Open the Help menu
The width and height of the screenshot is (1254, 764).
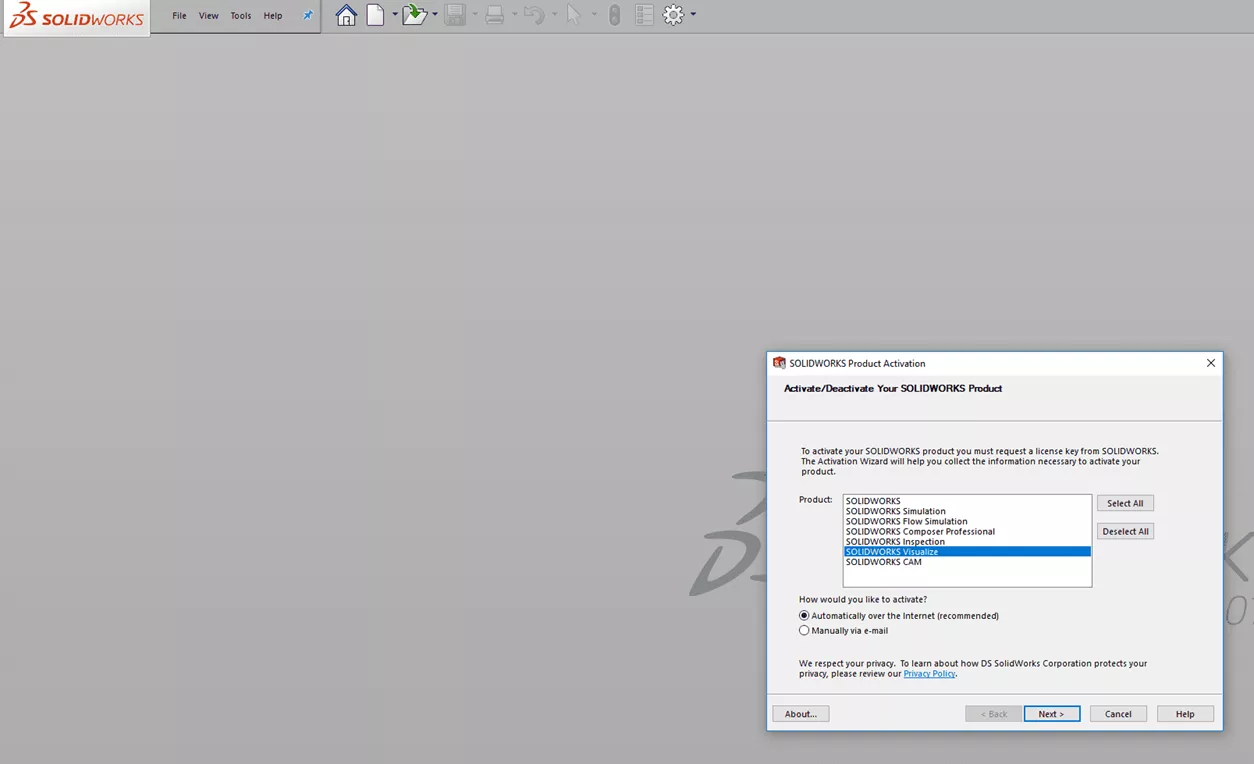272,15
